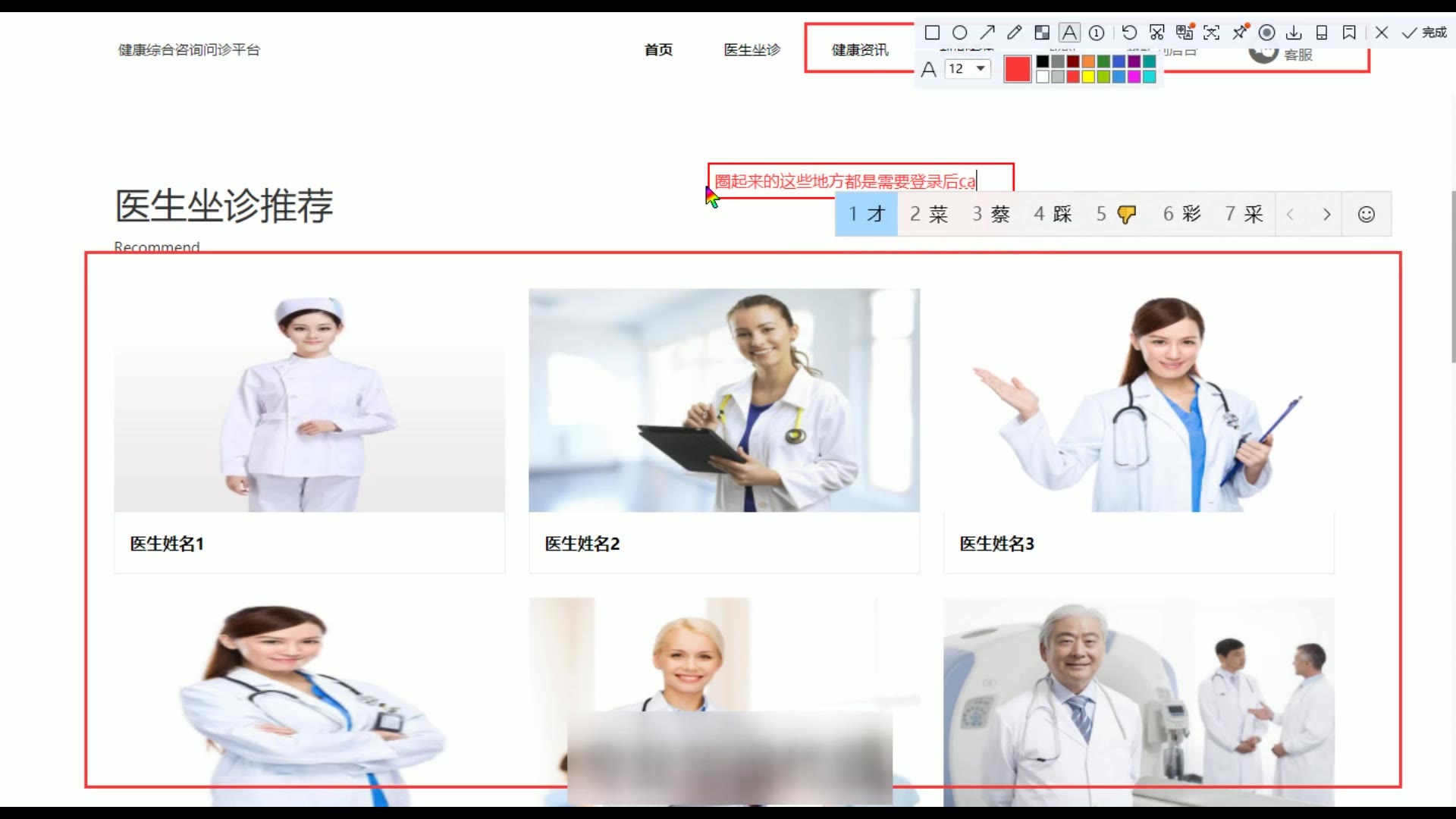
Task: Choose IME candidate 7 采
Action: click(x=1244, y=215)
